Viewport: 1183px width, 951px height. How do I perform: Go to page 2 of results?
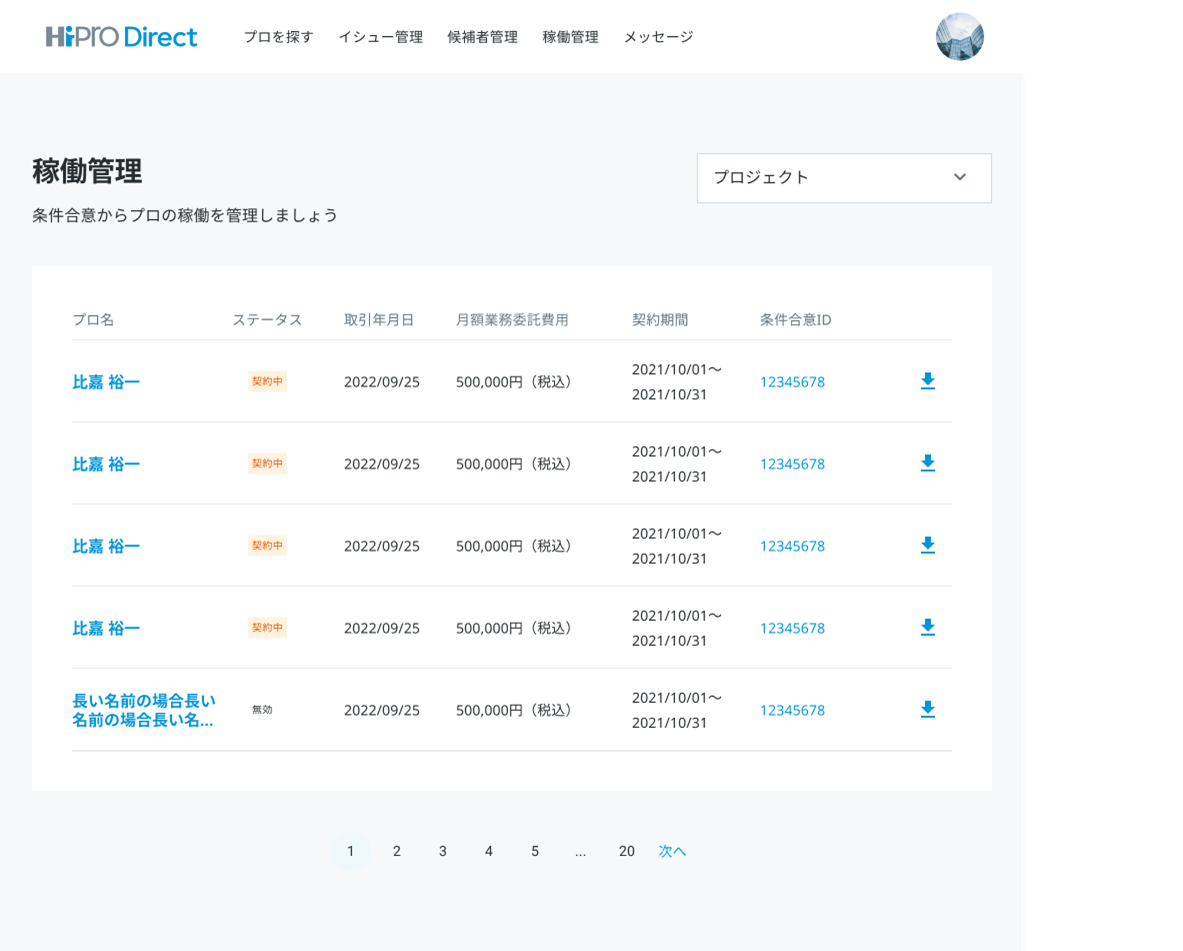[396, 851]
